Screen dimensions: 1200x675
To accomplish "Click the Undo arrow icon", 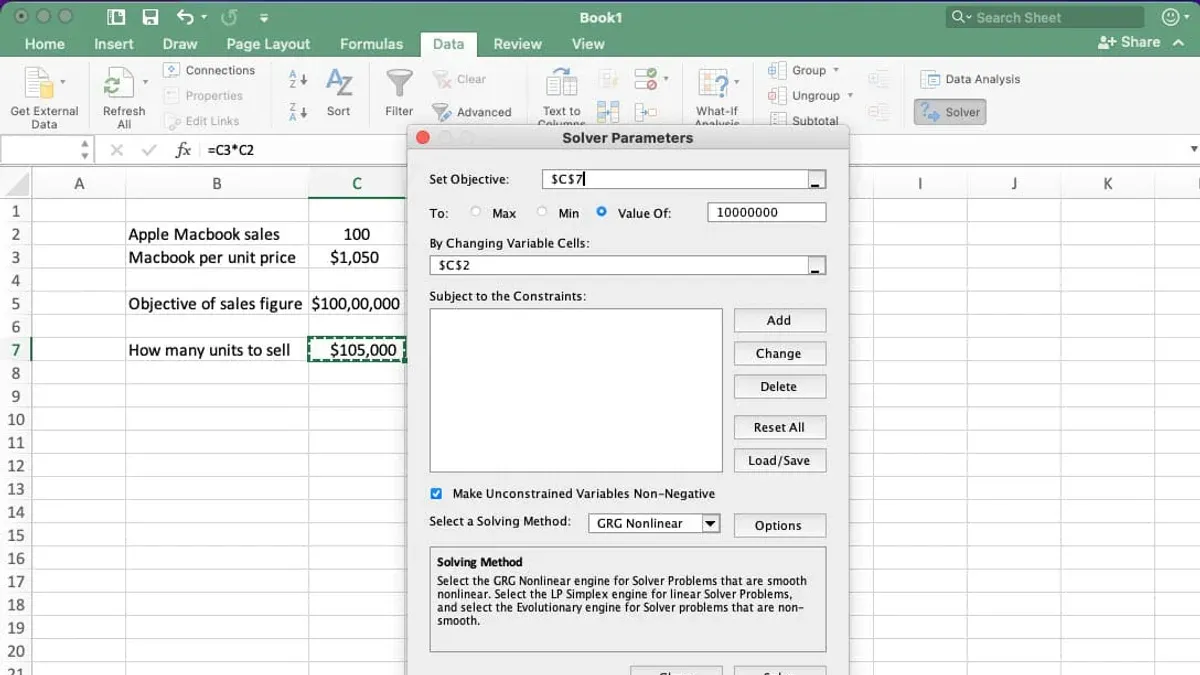I will coord(185,17).
